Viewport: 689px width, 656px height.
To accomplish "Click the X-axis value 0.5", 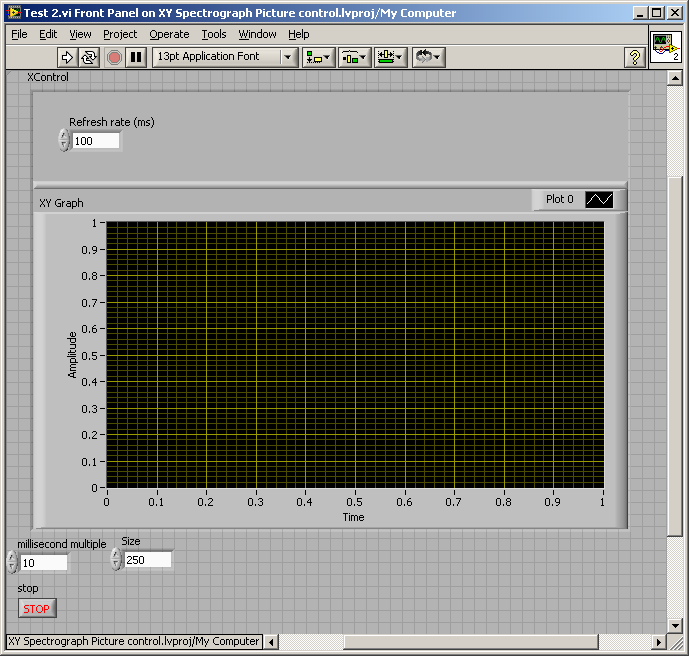I will (354, 502).
